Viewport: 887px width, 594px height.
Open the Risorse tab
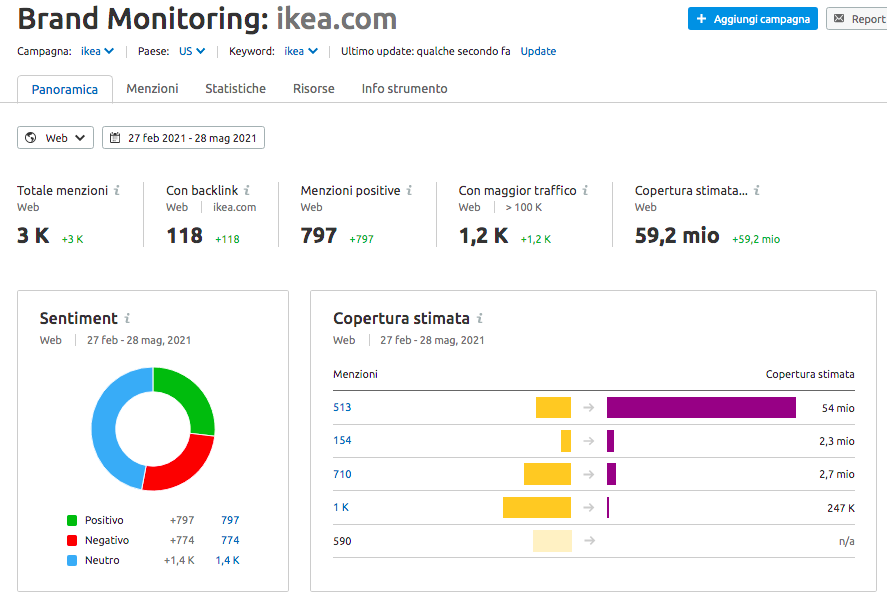(313, 89)
